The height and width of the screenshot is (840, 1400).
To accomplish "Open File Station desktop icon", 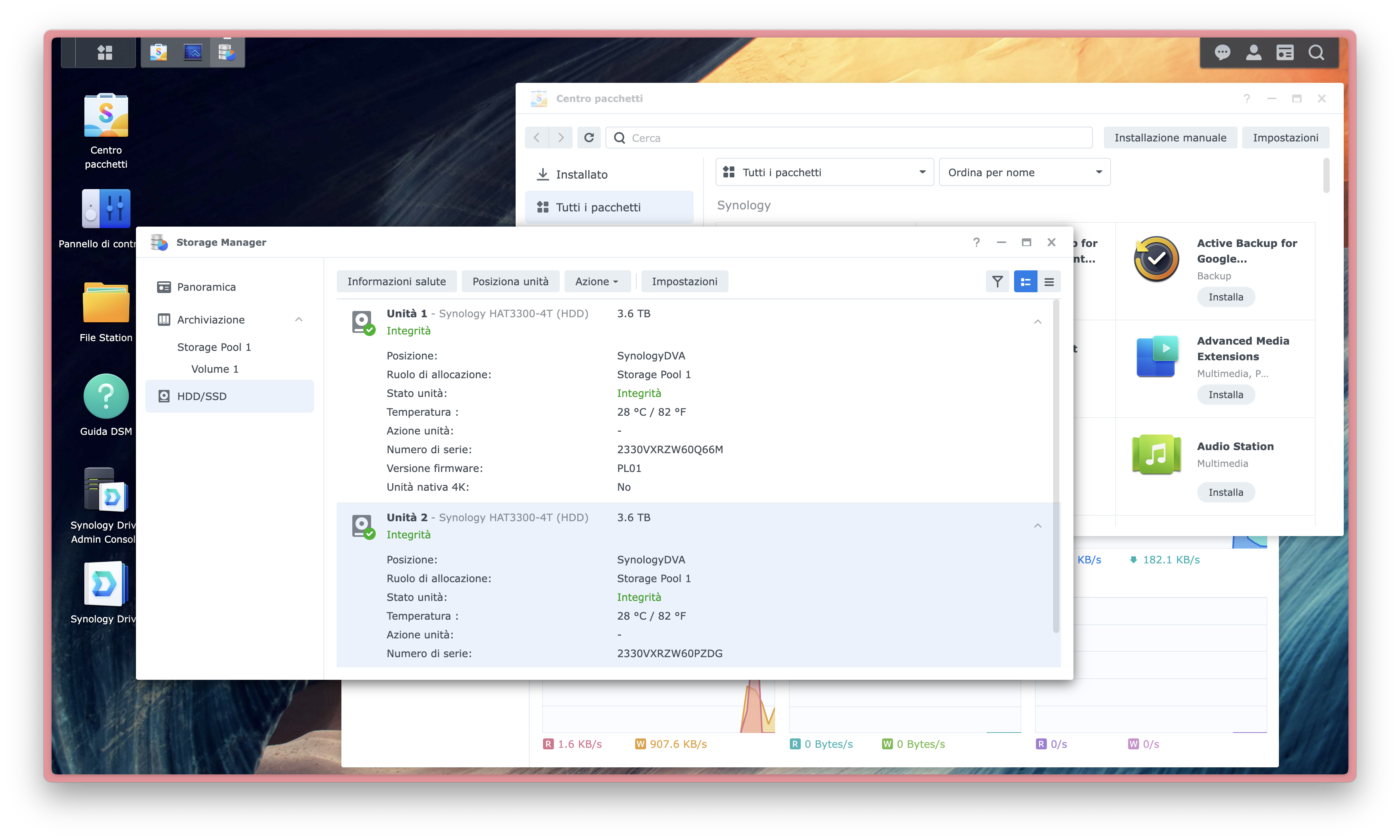I will 106,310.
